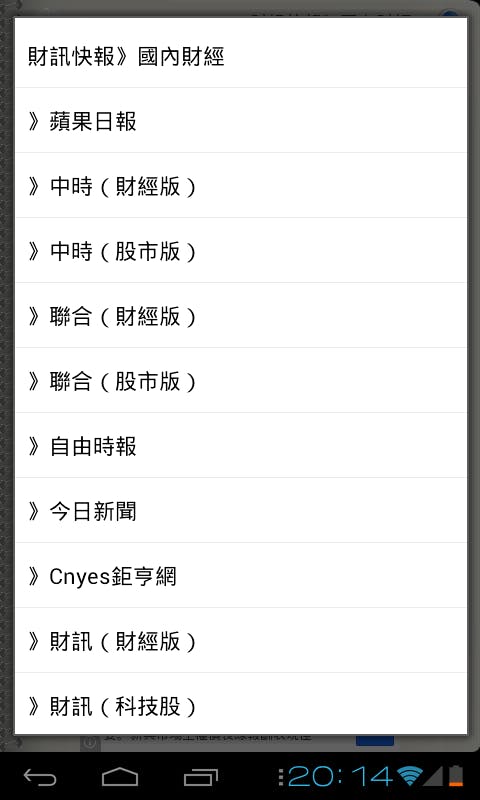Image resolution: width=480 pixels, height=800 pixels.
Task: Choose 中時（財經版）source
Action: [241, 185]
